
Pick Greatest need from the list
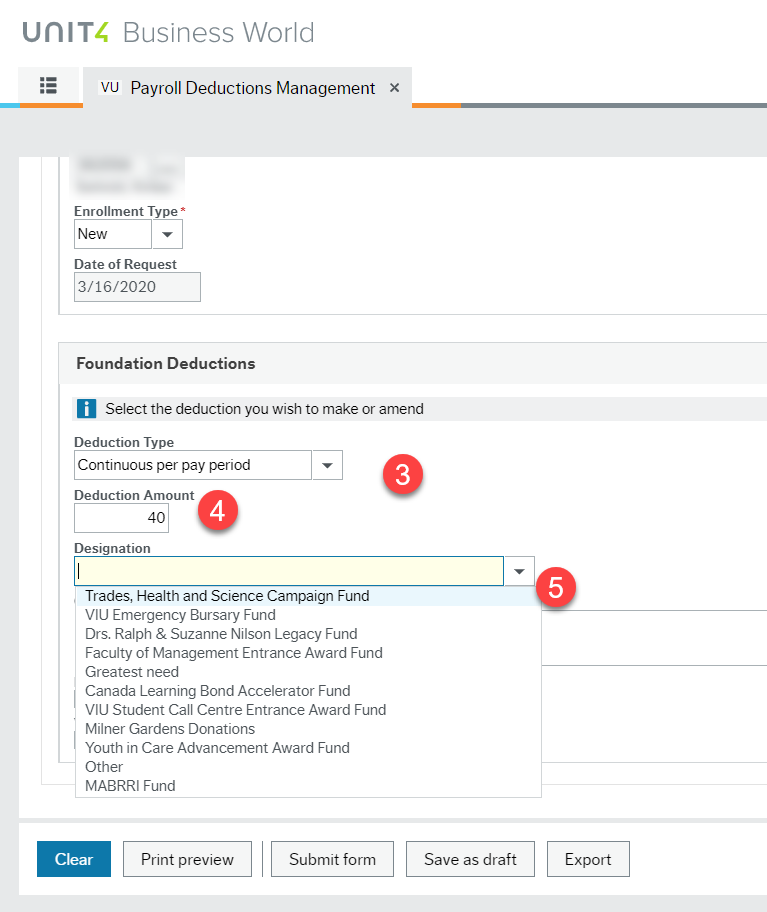tap(132, 672)
